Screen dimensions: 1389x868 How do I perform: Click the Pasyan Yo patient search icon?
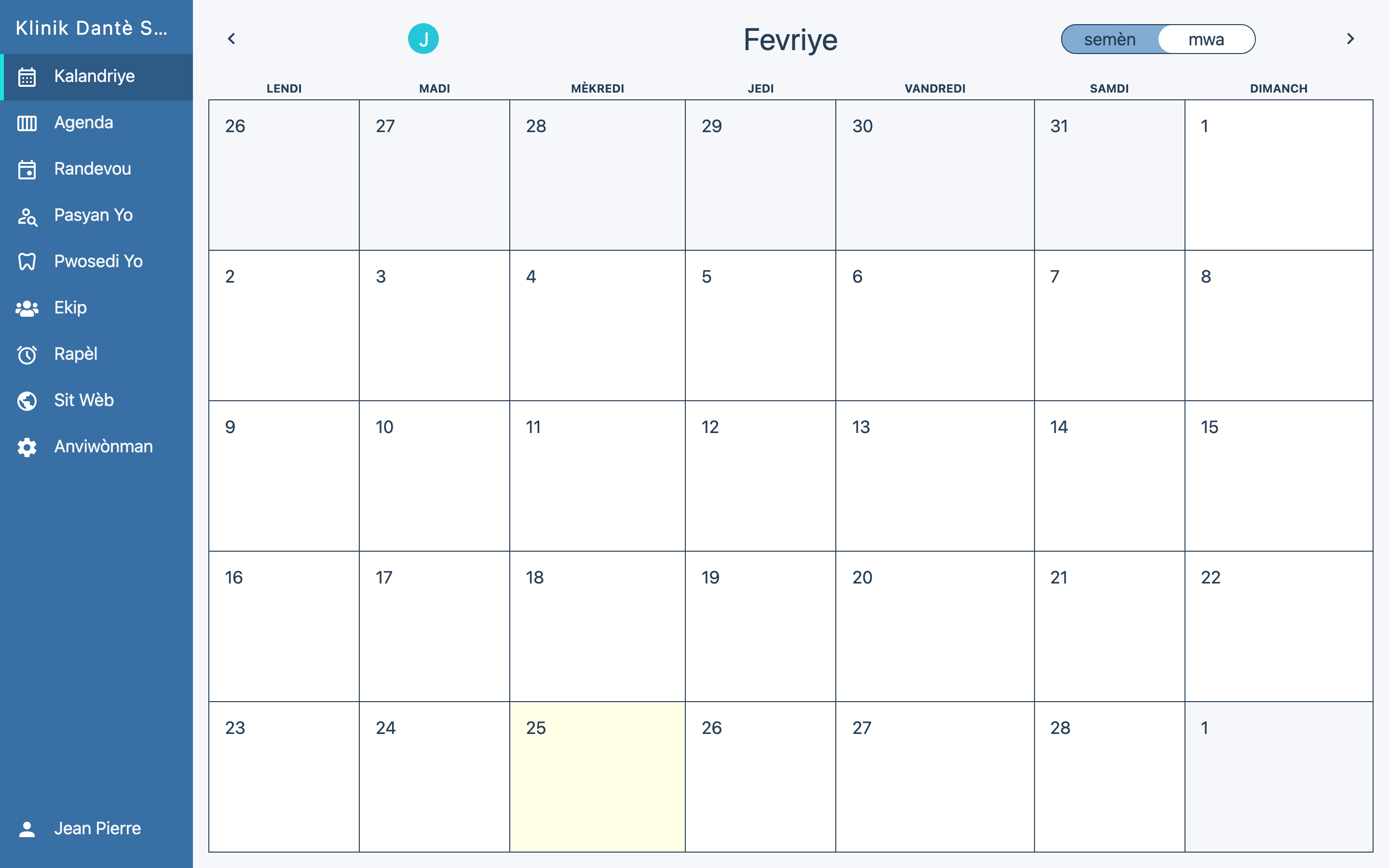pyautogui.click(x=27, y=216)
